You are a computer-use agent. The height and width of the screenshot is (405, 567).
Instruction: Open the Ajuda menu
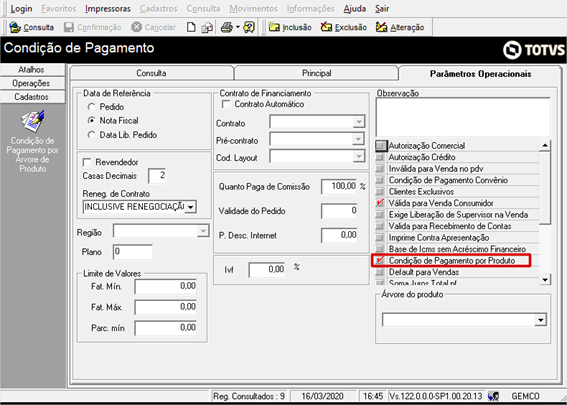355,8
